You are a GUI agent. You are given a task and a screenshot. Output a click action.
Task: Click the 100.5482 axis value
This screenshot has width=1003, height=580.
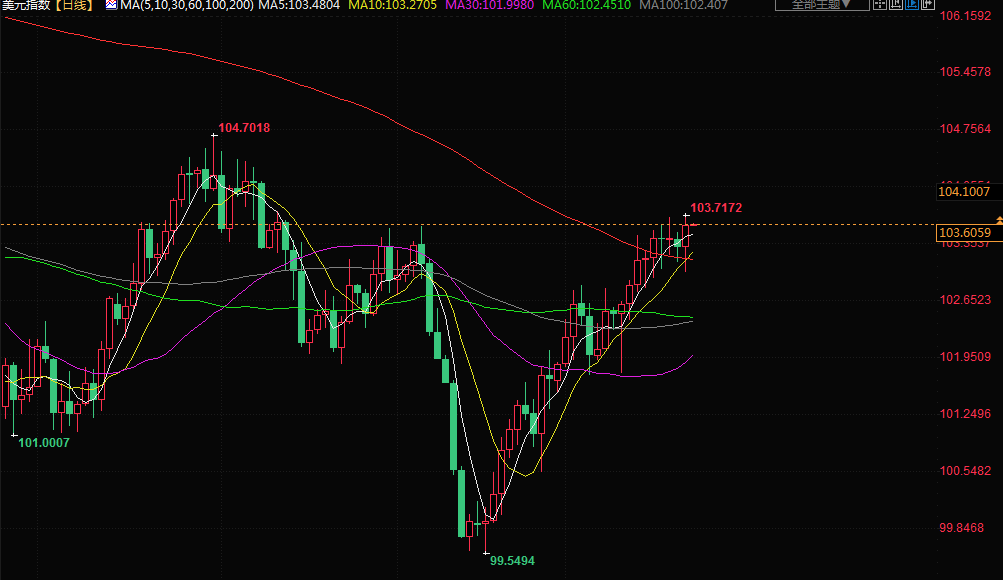tap(965, 471)
